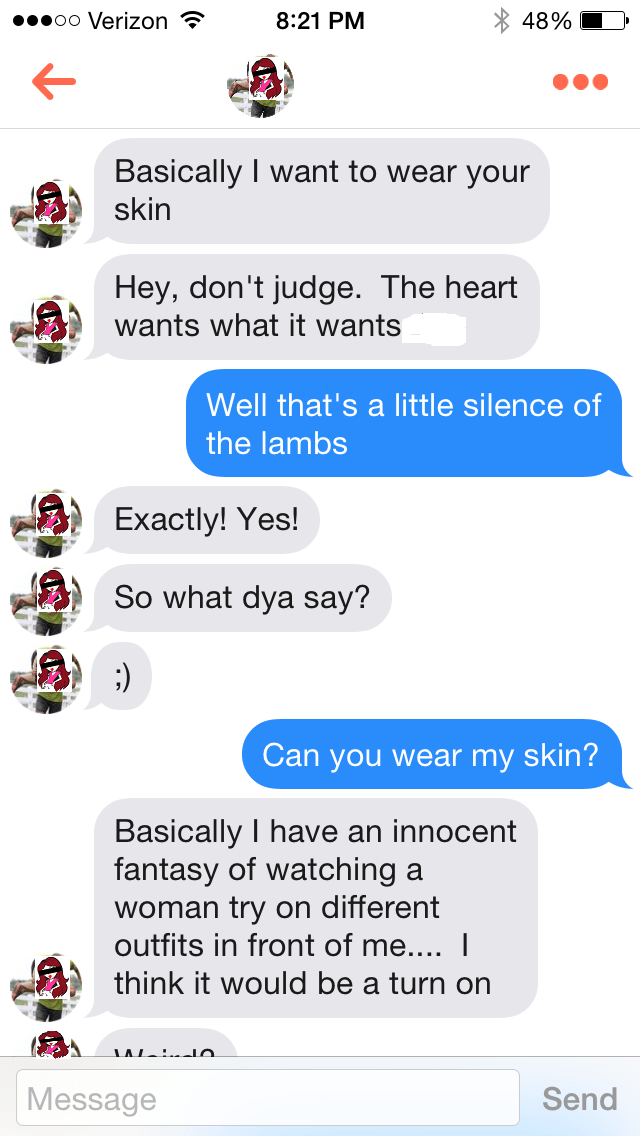The width and height of the screenshot is (640, 1136).
Task: Tap the ';)' message bubble
Action: click(x=122, y=676)
